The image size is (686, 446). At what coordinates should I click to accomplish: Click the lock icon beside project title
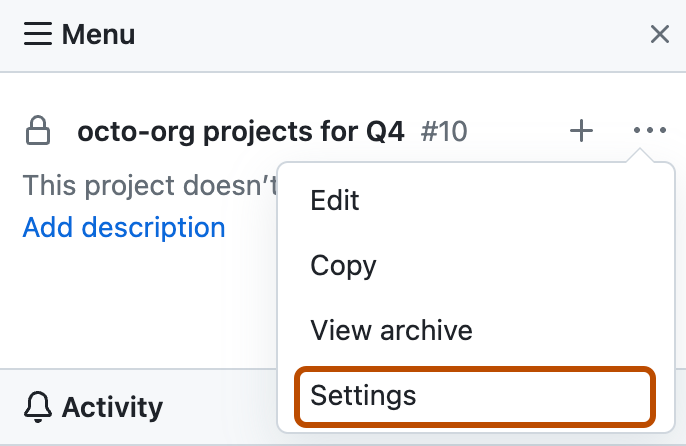tap(38, 131)
